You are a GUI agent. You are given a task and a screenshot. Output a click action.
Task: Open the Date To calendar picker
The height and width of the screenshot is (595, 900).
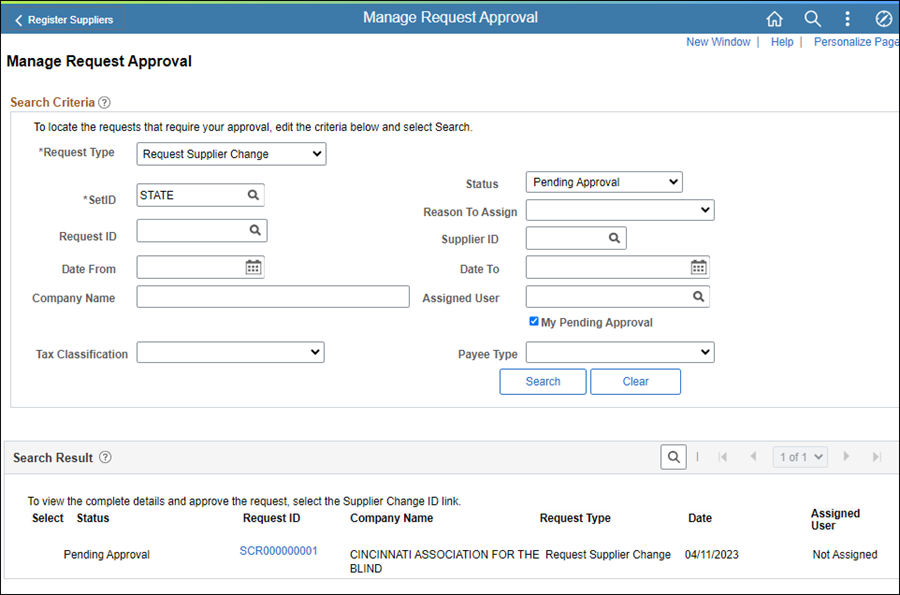click(698, 267)
